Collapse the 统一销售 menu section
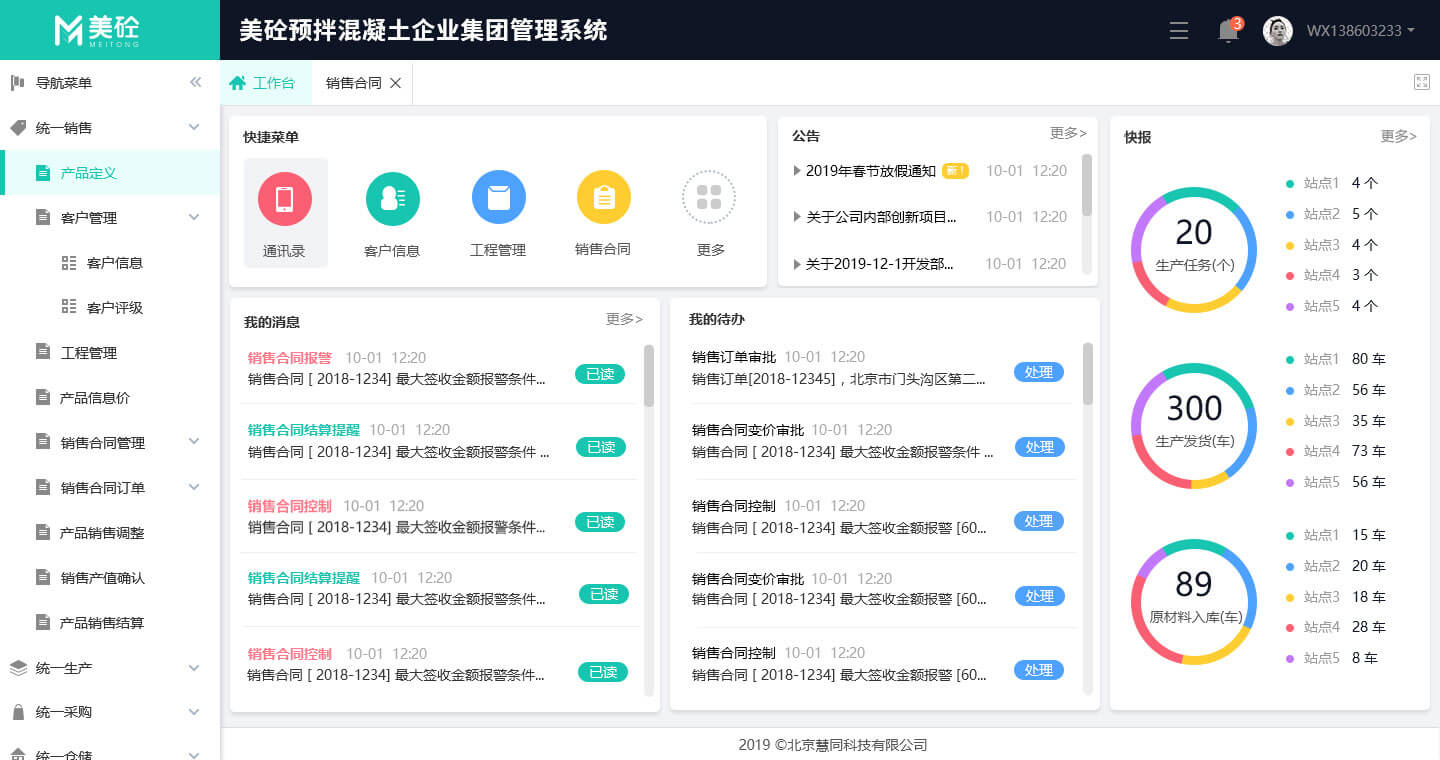The width and height of the screenshot is (1440, 760). (x=194, y=128)
